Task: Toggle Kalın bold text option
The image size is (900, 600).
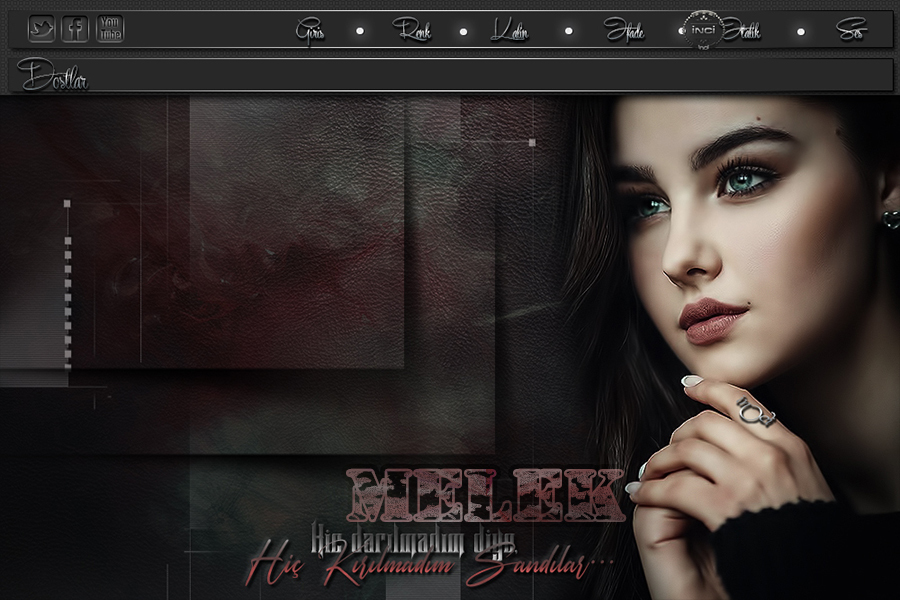Action: point(509,31)
